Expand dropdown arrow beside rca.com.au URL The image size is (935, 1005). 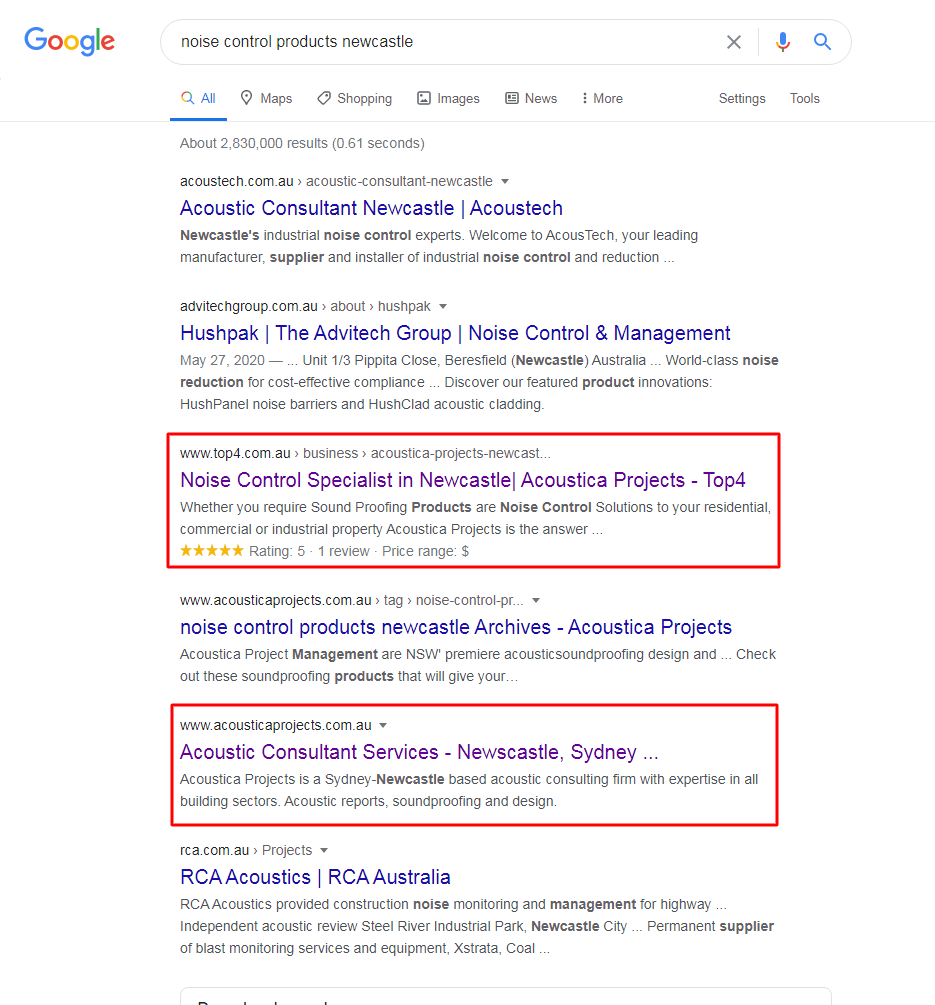click(x=323, y=850)
